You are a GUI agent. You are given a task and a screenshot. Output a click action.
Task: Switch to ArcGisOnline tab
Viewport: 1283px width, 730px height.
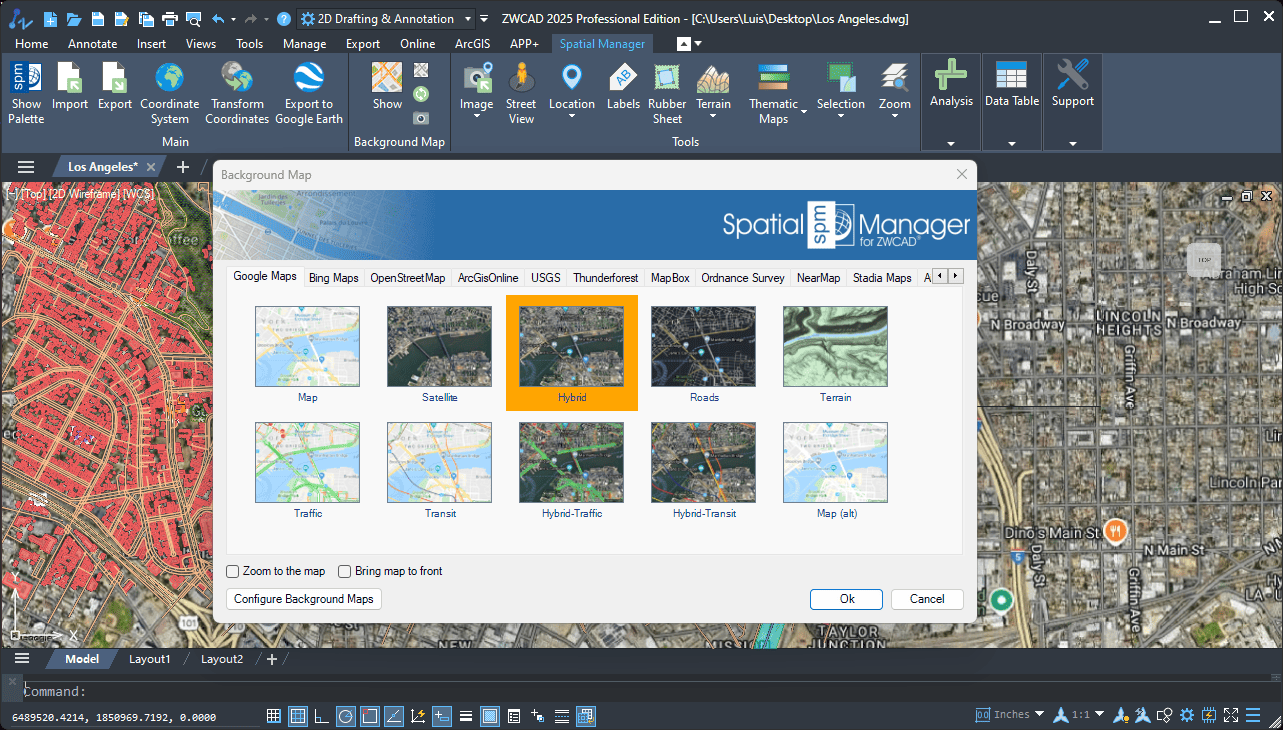488,278
